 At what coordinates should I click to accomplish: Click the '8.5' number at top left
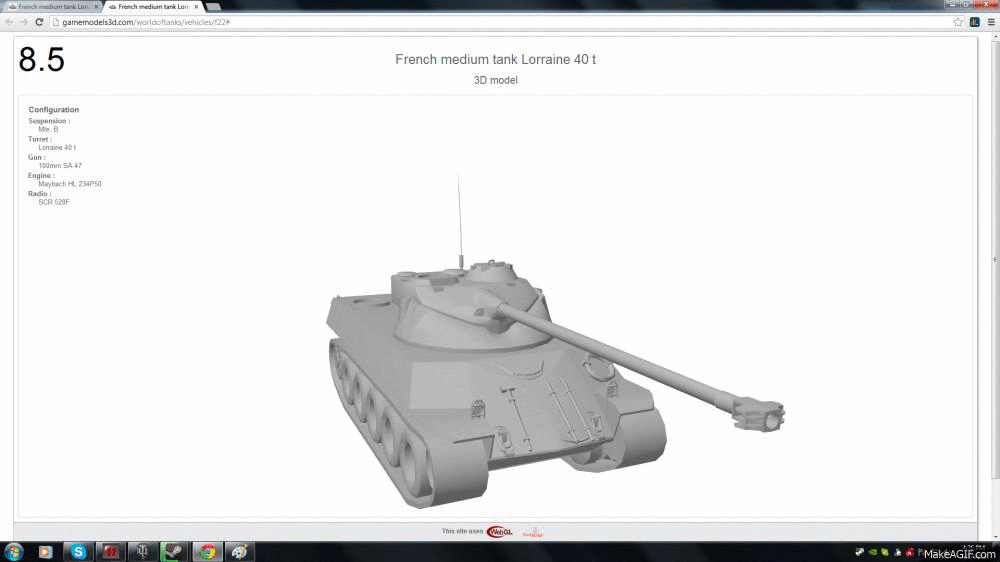[x=41, y=60]
